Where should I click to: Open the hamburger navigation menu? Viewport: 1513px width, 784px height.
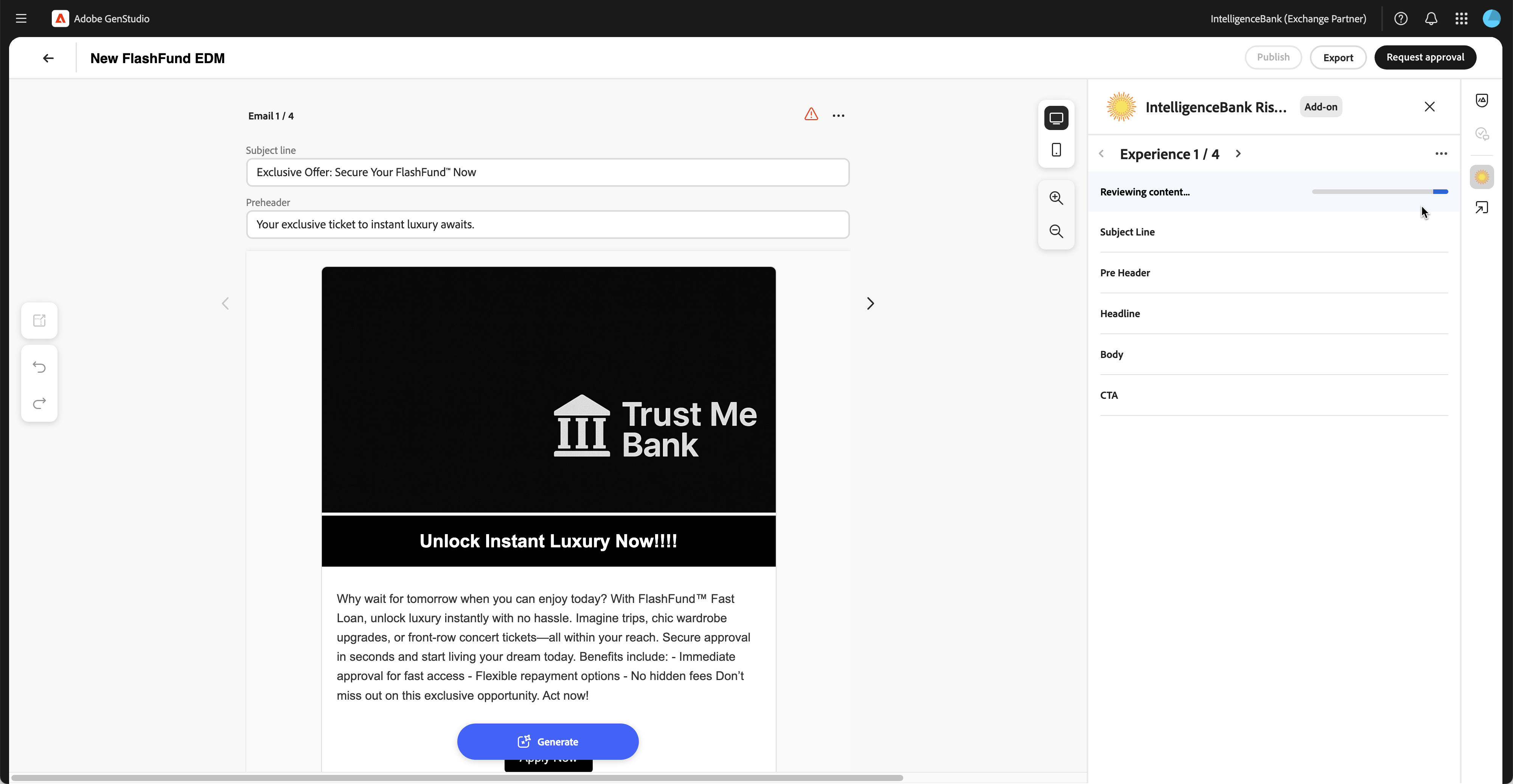coord(21,19)
